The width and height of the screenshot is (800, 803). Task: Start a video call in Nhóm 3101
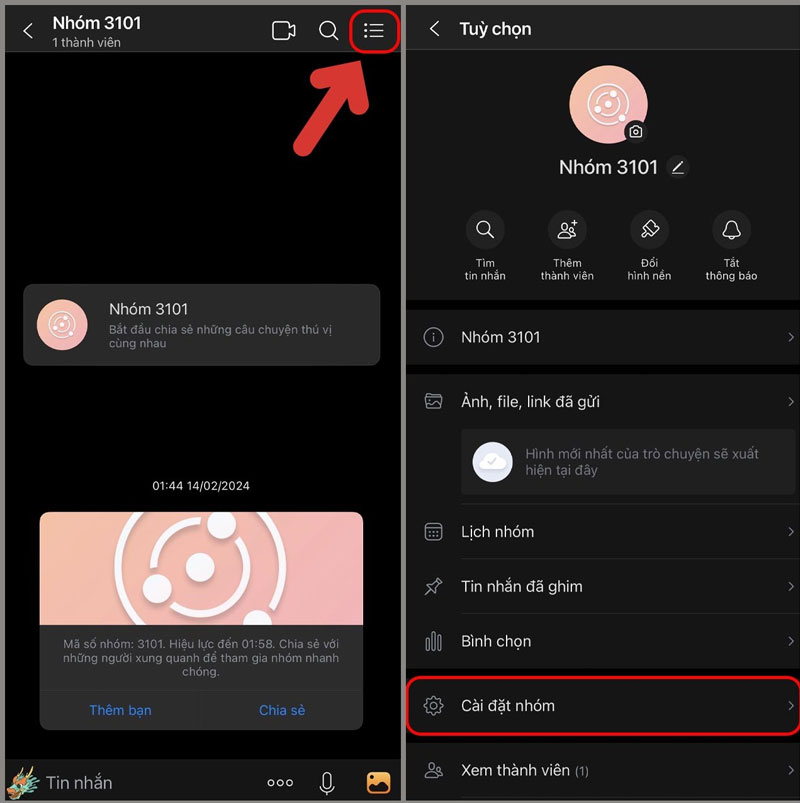point(283,31)
